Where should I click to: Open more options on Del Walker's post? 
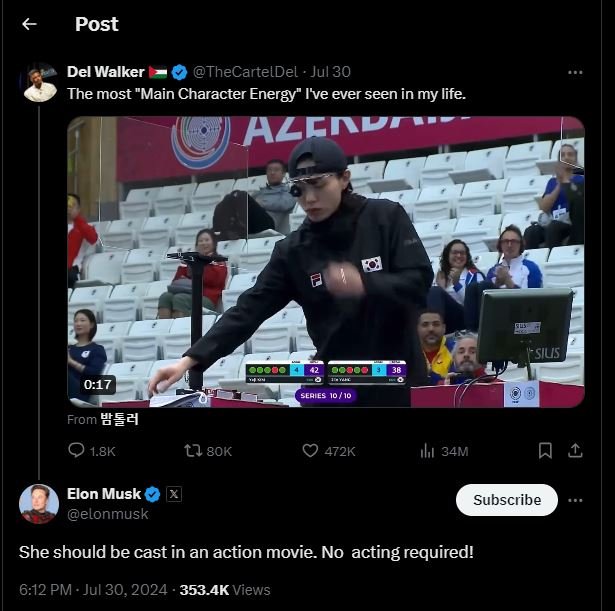pos(575,72)
